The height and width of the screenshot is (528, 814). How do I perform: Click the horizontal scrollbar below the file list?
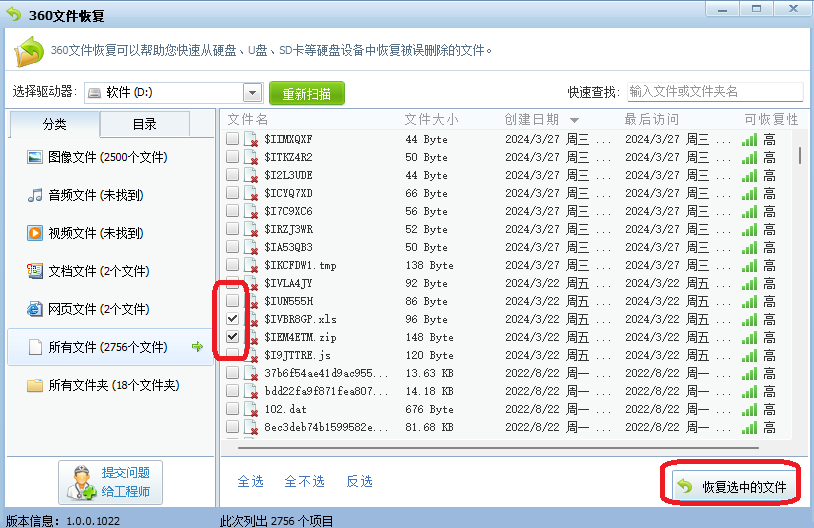tap(498, 447)
